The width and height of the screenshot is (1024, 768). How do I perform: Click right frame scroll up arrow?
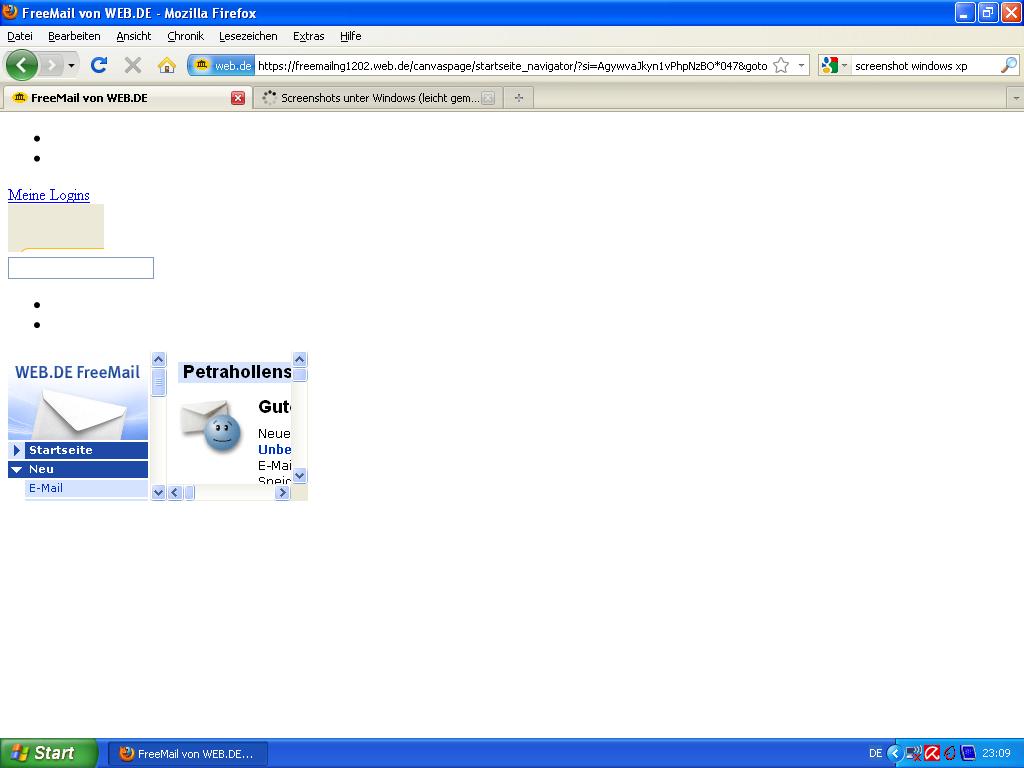point(300,359)
